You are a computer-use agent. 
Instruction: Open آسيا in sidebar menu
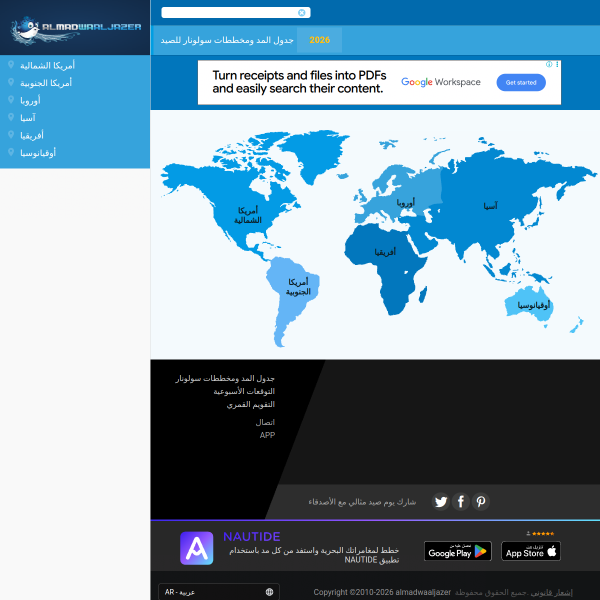(28, 117)
